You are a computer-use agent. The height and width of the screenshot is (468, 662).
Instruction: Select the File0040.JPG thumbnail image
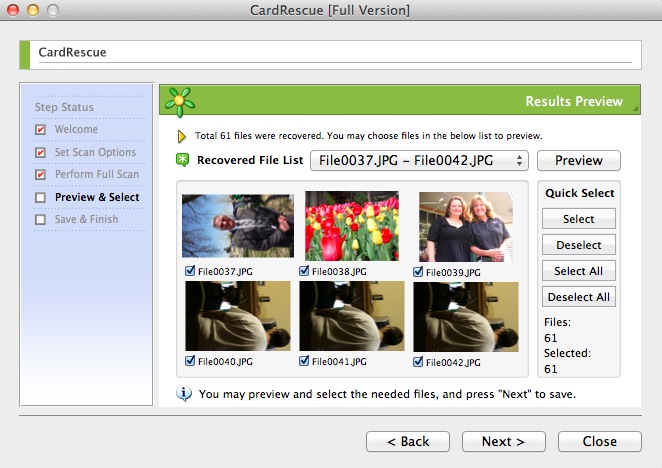point(238,316)
